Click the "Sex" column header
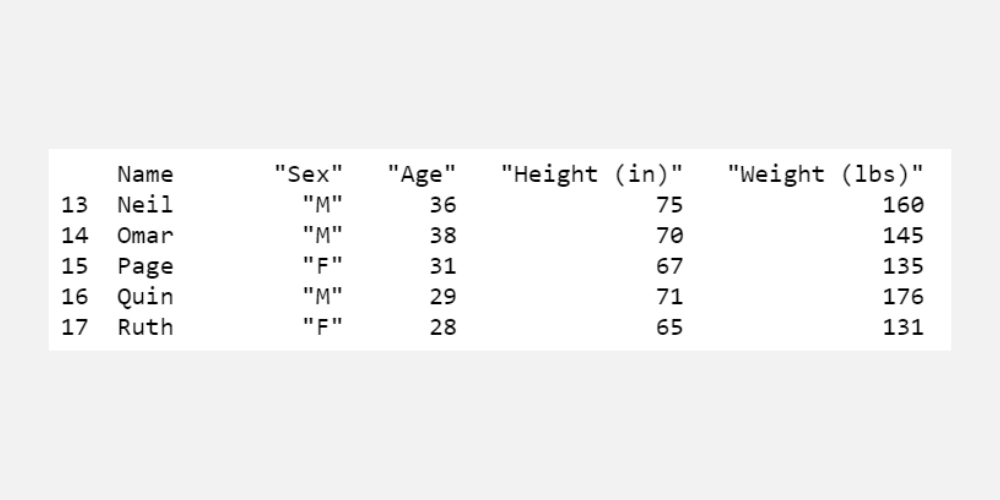 pos(309,174)
